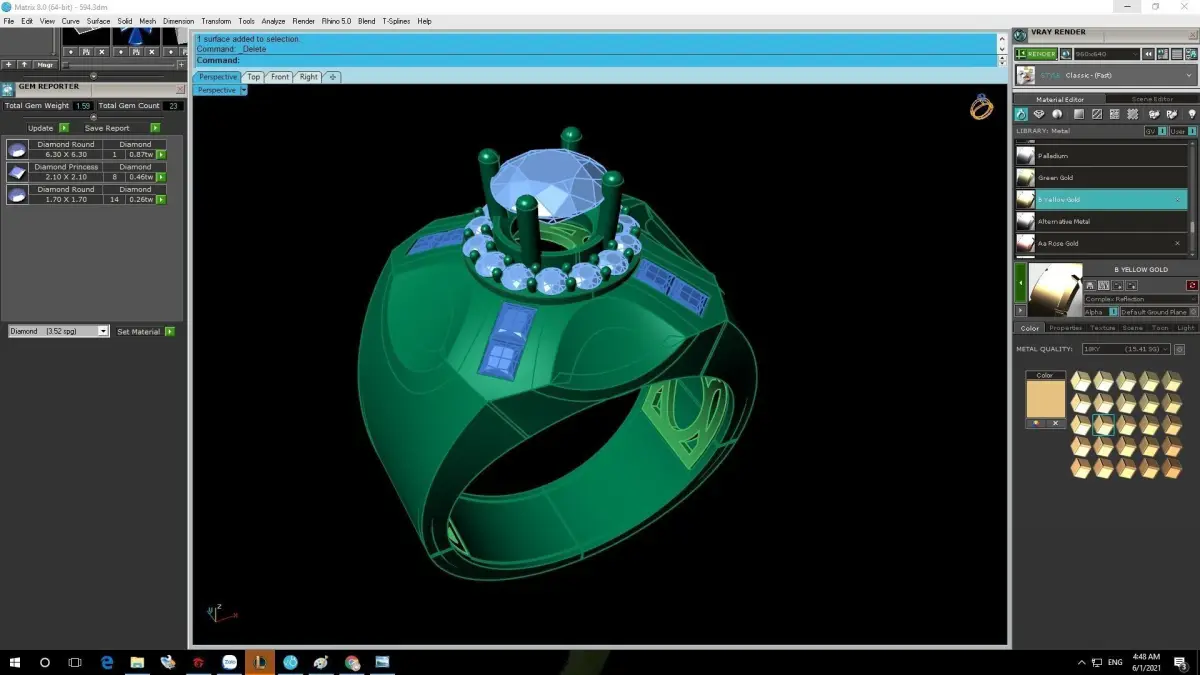Click the large Color swatch
This screenshot has width=1200, height=675.
point(1045,398)
